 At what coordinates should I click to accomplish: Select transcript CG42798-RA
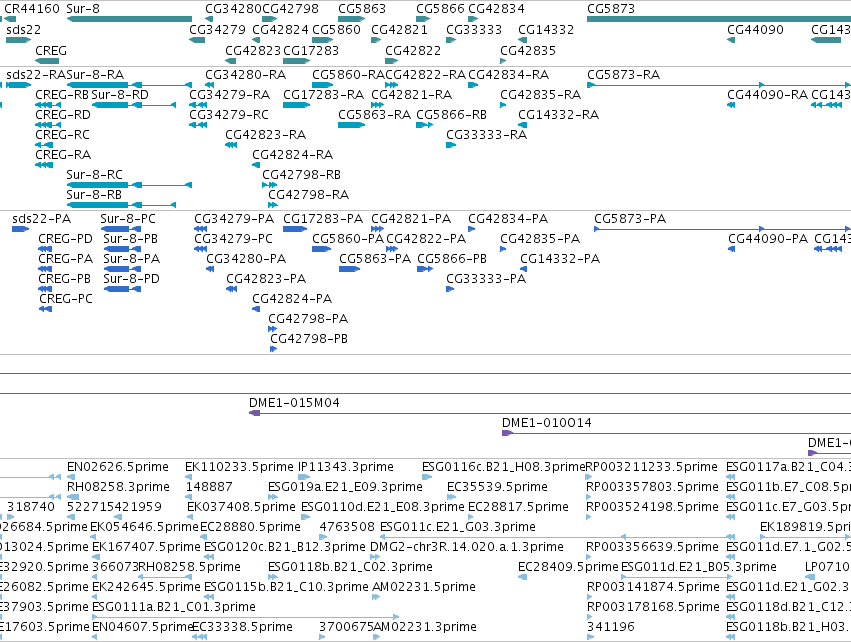pyautogui.click(x=309, y=194)
